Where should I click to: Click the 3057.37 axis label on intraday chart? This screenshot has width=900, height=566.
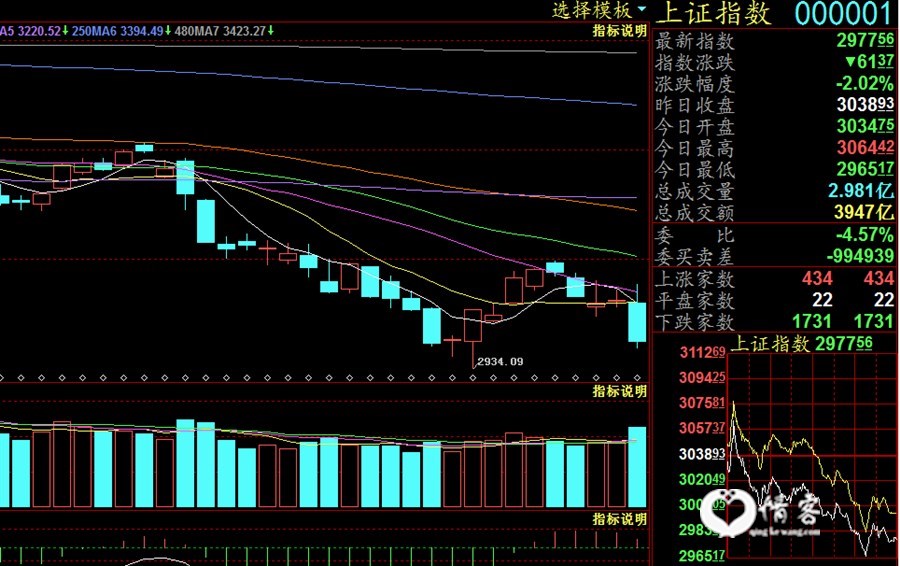click(702, 428)
